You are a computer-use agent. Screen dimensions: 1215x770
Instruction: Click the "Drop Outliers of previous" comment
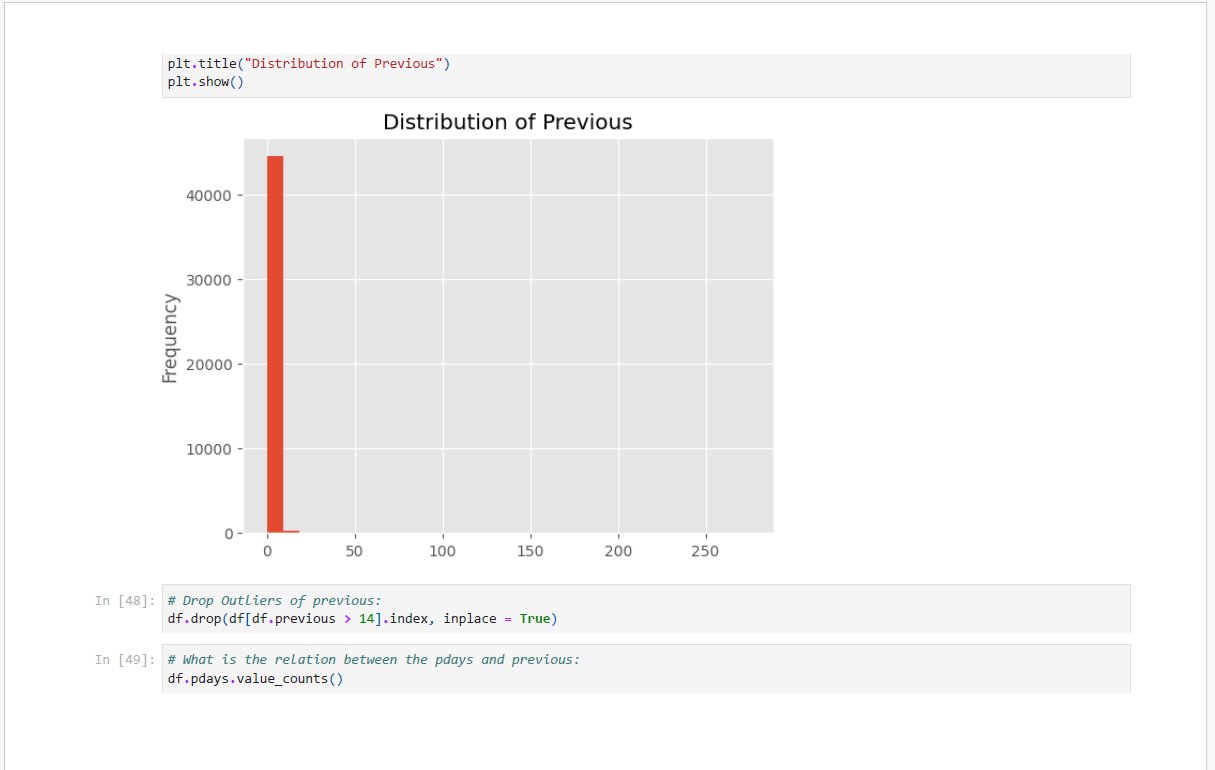(274, 601)
